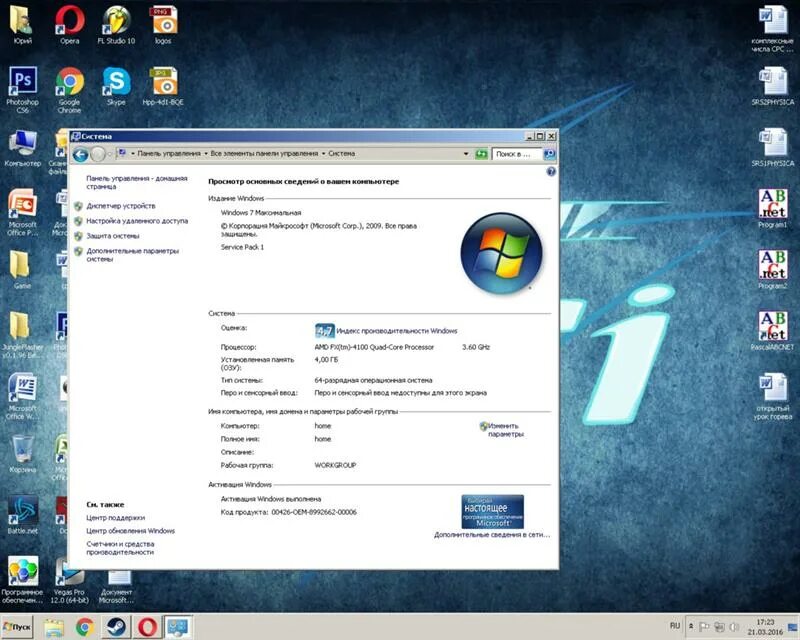
Task: Click the Windows Experience Index score badge
Action: point(324,331)
